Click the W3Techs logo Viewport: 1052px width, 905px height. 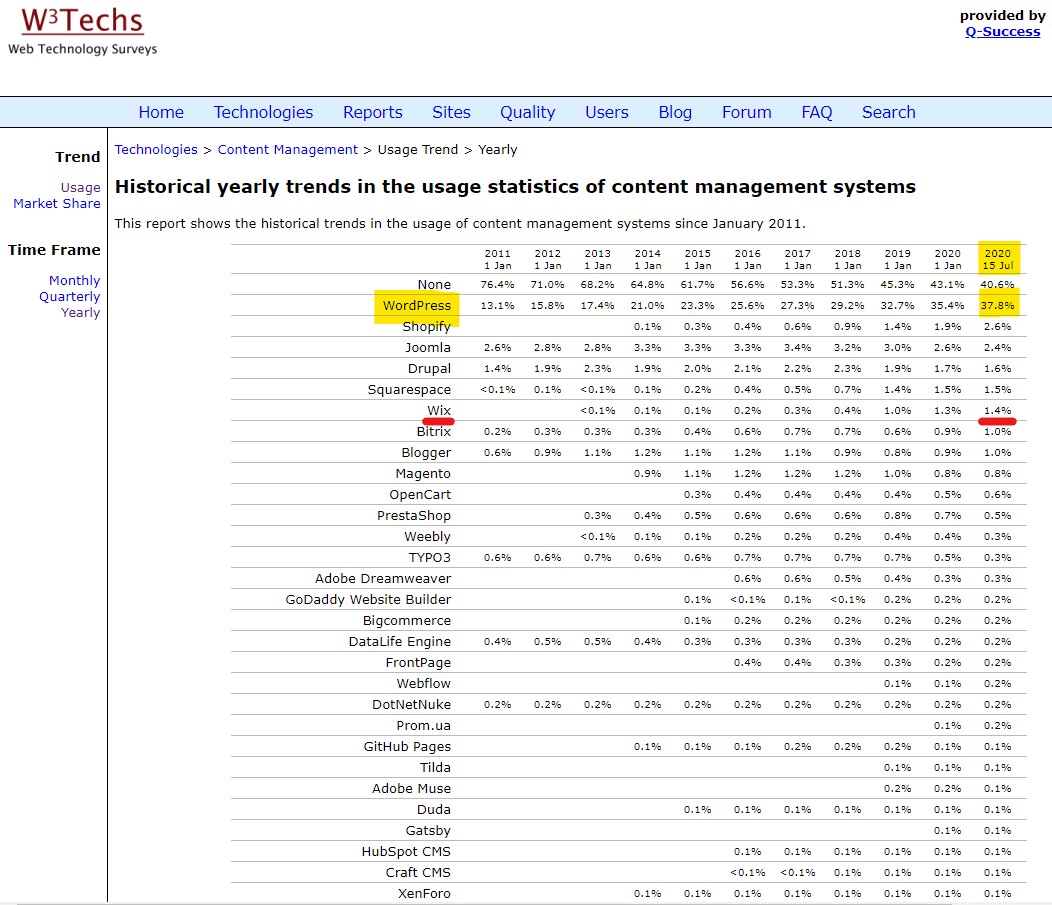click(x=82, y=31)
